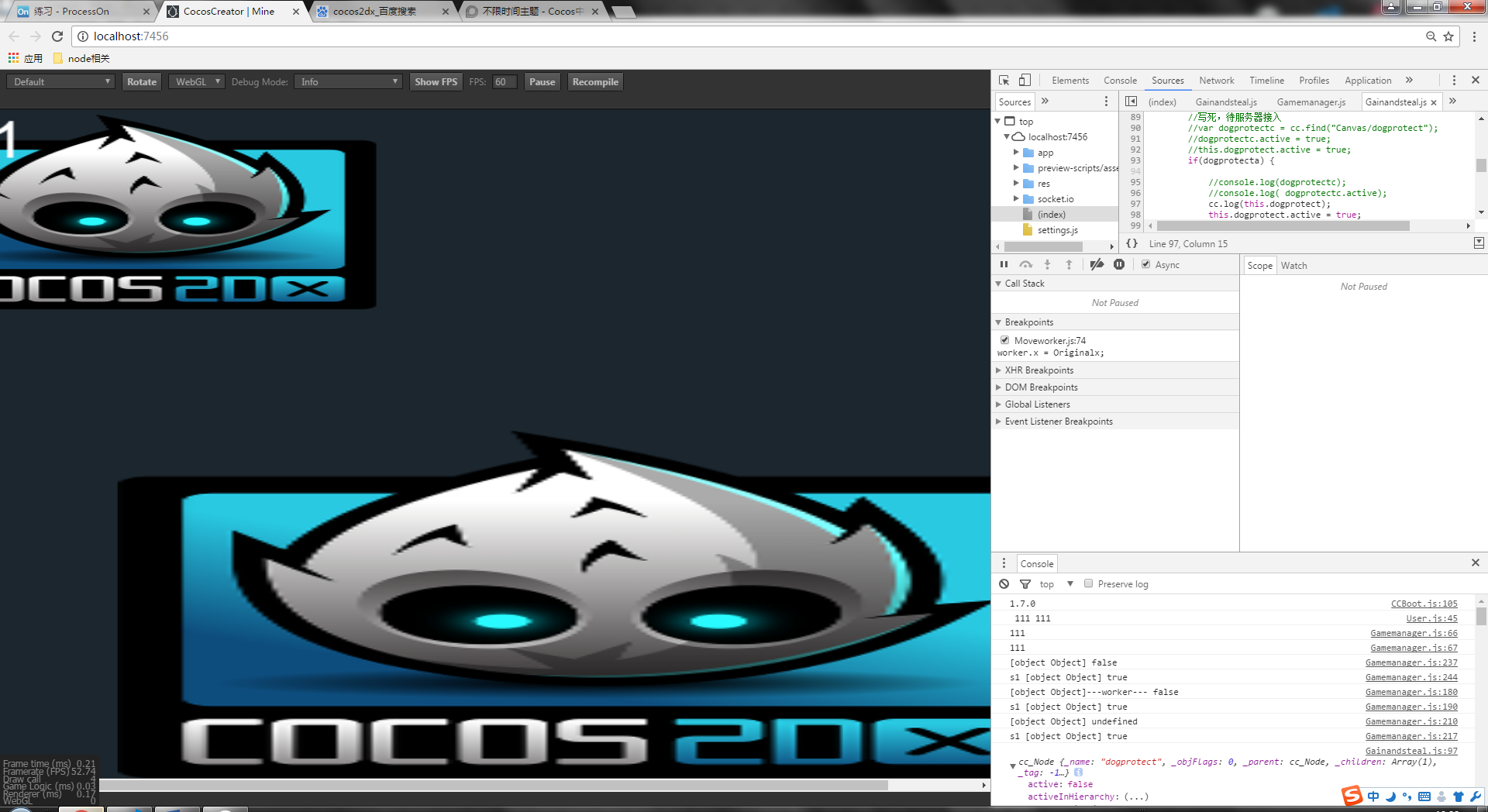Open the Chrome main menu
This screenshot has width=1488, height=812.
tap(1474, 36)
